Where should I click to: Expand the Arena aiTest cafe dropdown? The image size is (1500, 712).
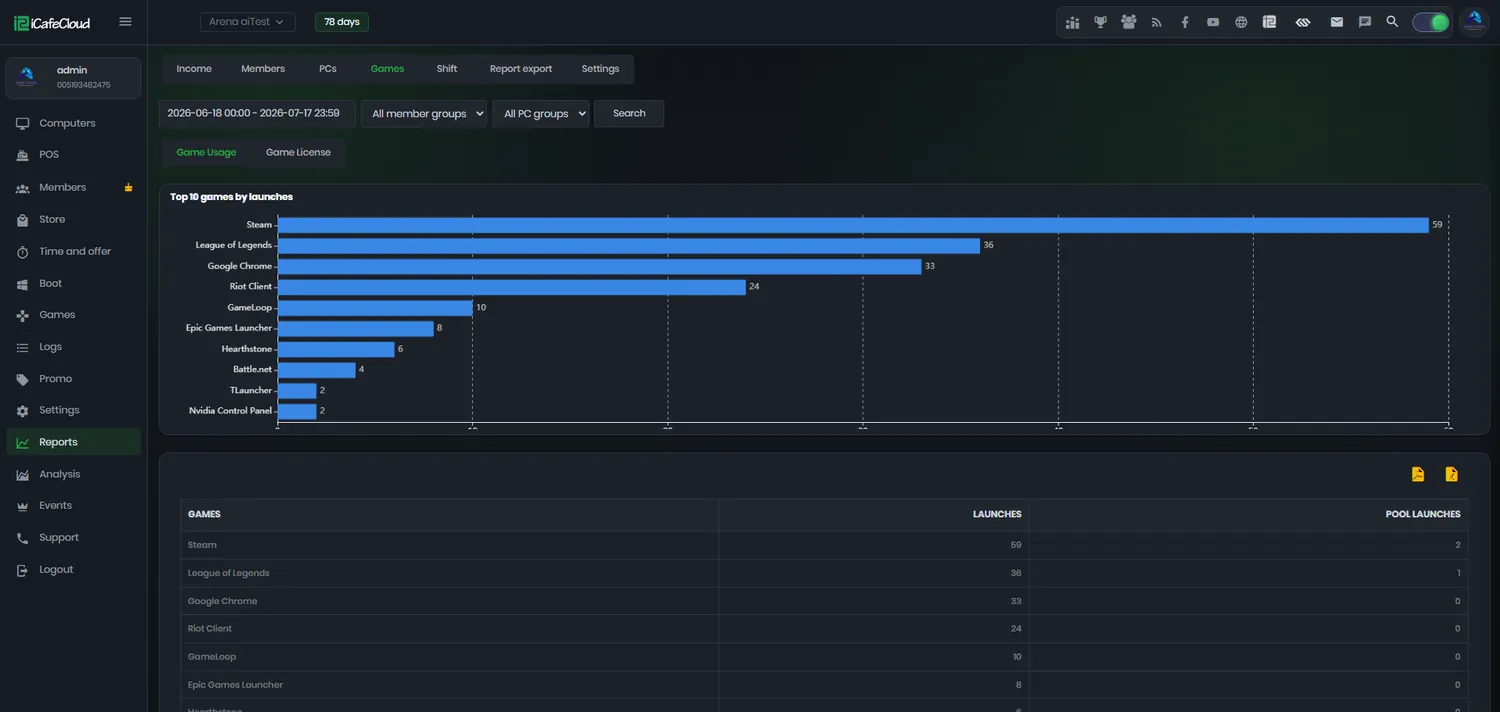tap(247, 22)
